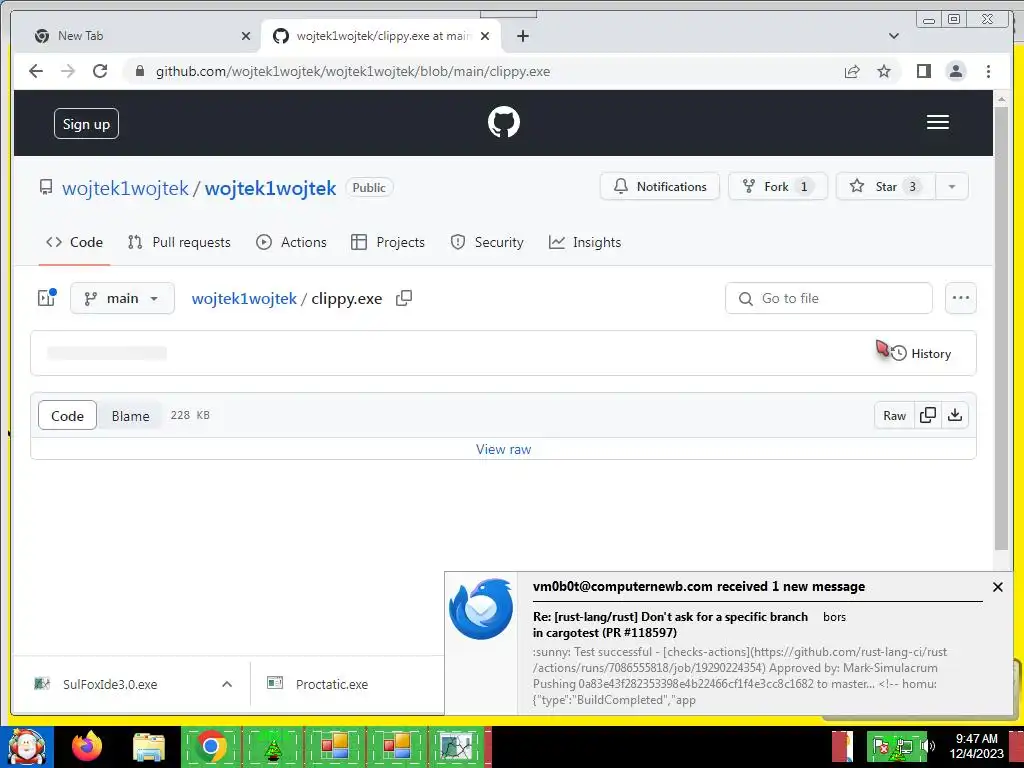This screenshot has height=768, width=1024.
Task: Open the Insights tab
Action: [x=585, y=242]
